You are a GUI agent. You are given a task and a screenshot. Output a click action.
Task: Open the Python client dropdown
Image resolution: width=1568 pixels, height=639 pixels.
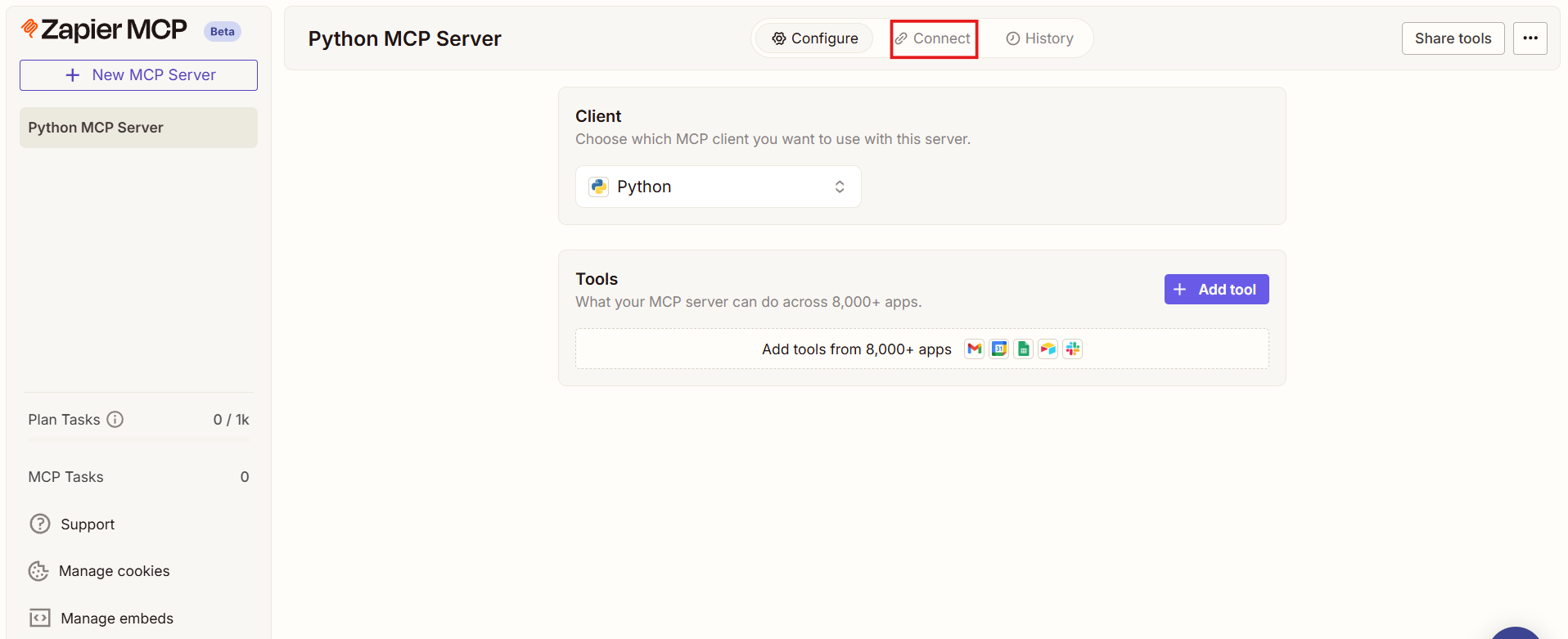[x=718, y=187]
